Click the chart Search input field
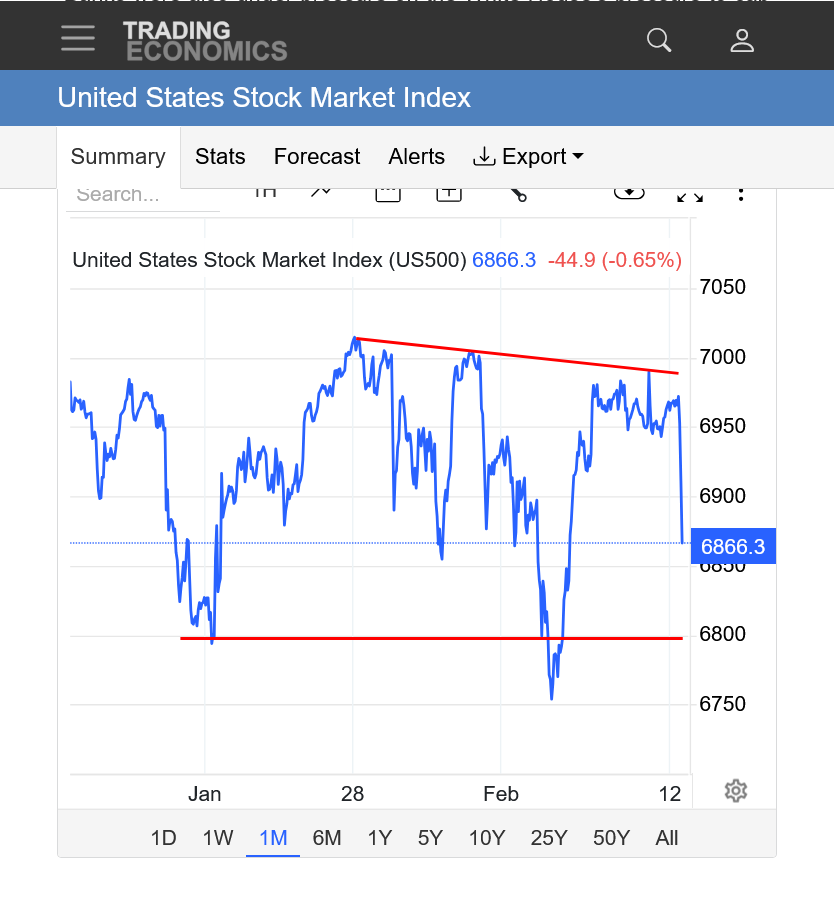Viewport: 834px width, 901px height. (x=142, y=195)
